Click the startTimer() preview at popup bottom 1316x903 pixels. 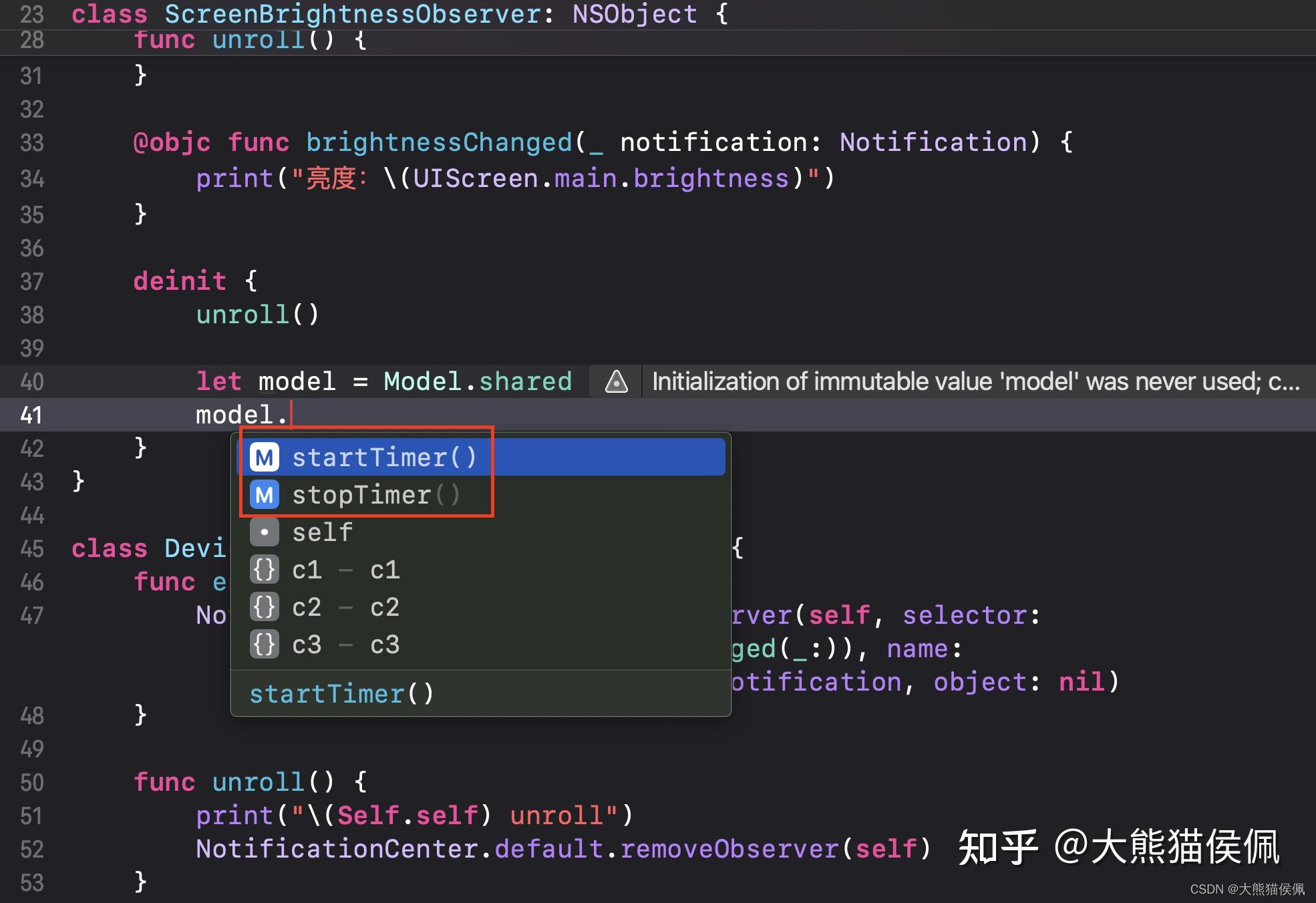click(x=342, y=693)
